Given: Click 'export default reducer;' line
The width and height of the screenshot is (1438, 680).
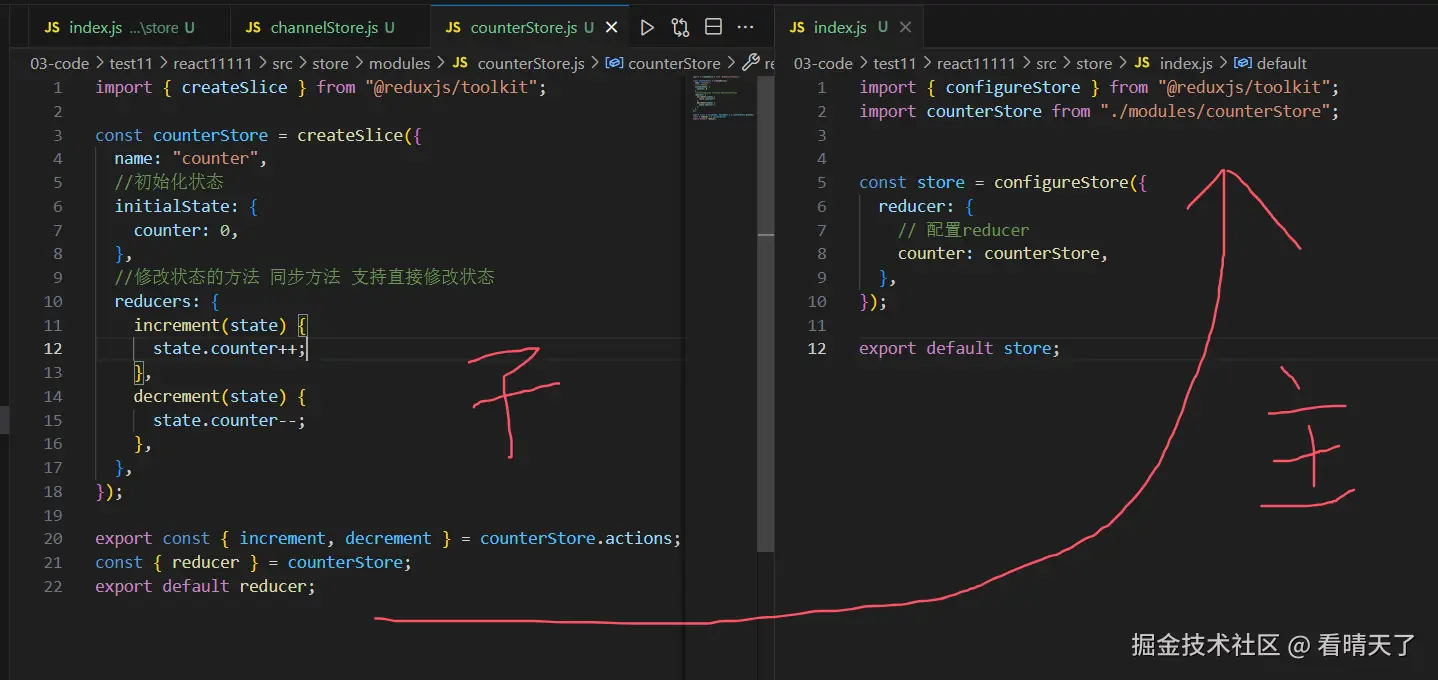Looking at the screenshot, I should (205, 586).
